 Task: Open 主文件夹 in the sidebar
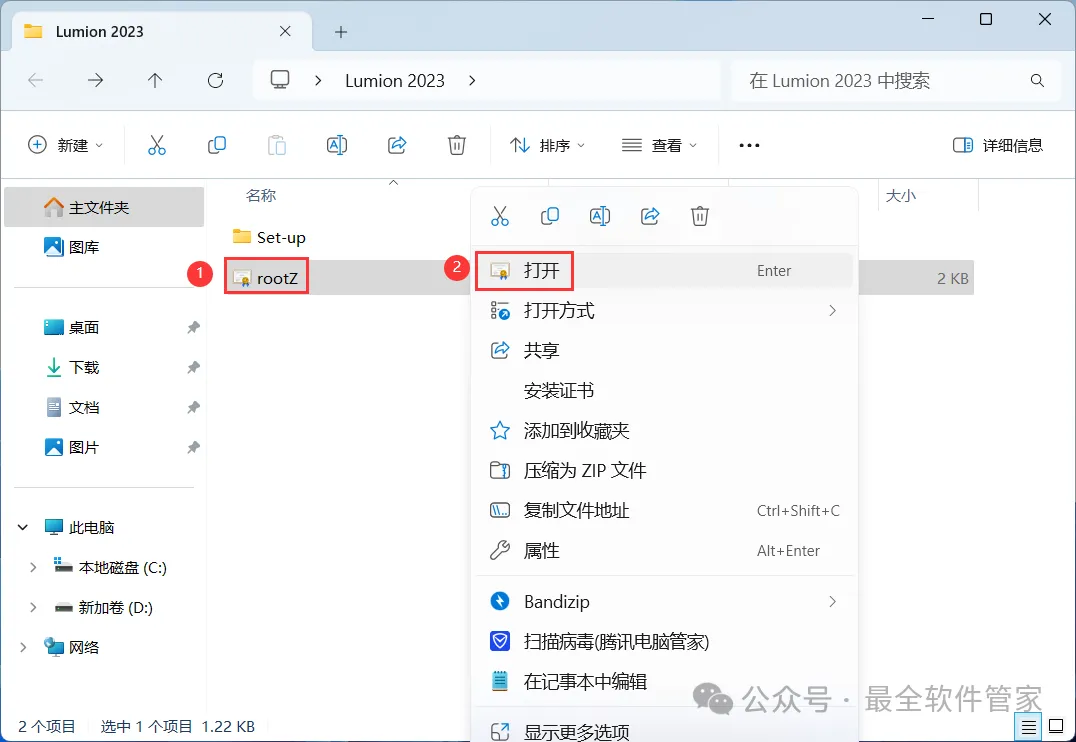104,207
